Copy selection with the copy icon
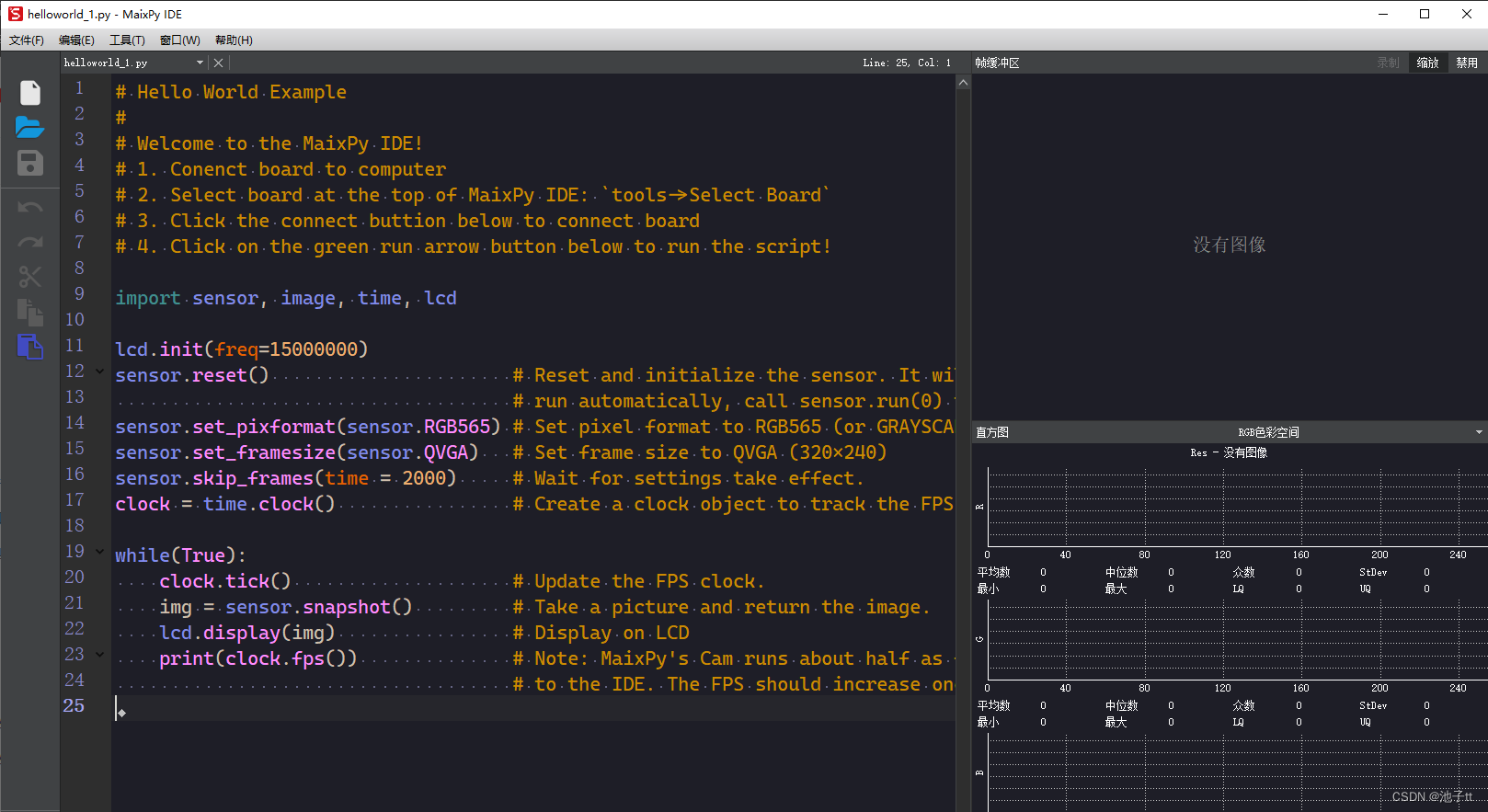Screen dimensions: 1488x812 [x=30, y=312]
